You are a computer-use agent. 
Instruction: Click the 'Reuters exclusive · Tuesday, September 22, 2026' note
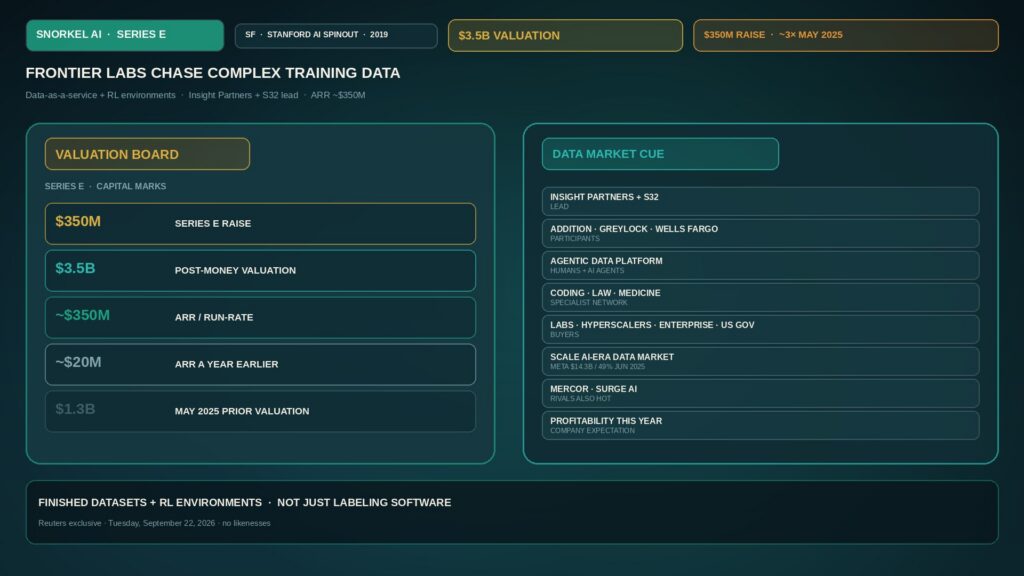[x=127, y=523]
